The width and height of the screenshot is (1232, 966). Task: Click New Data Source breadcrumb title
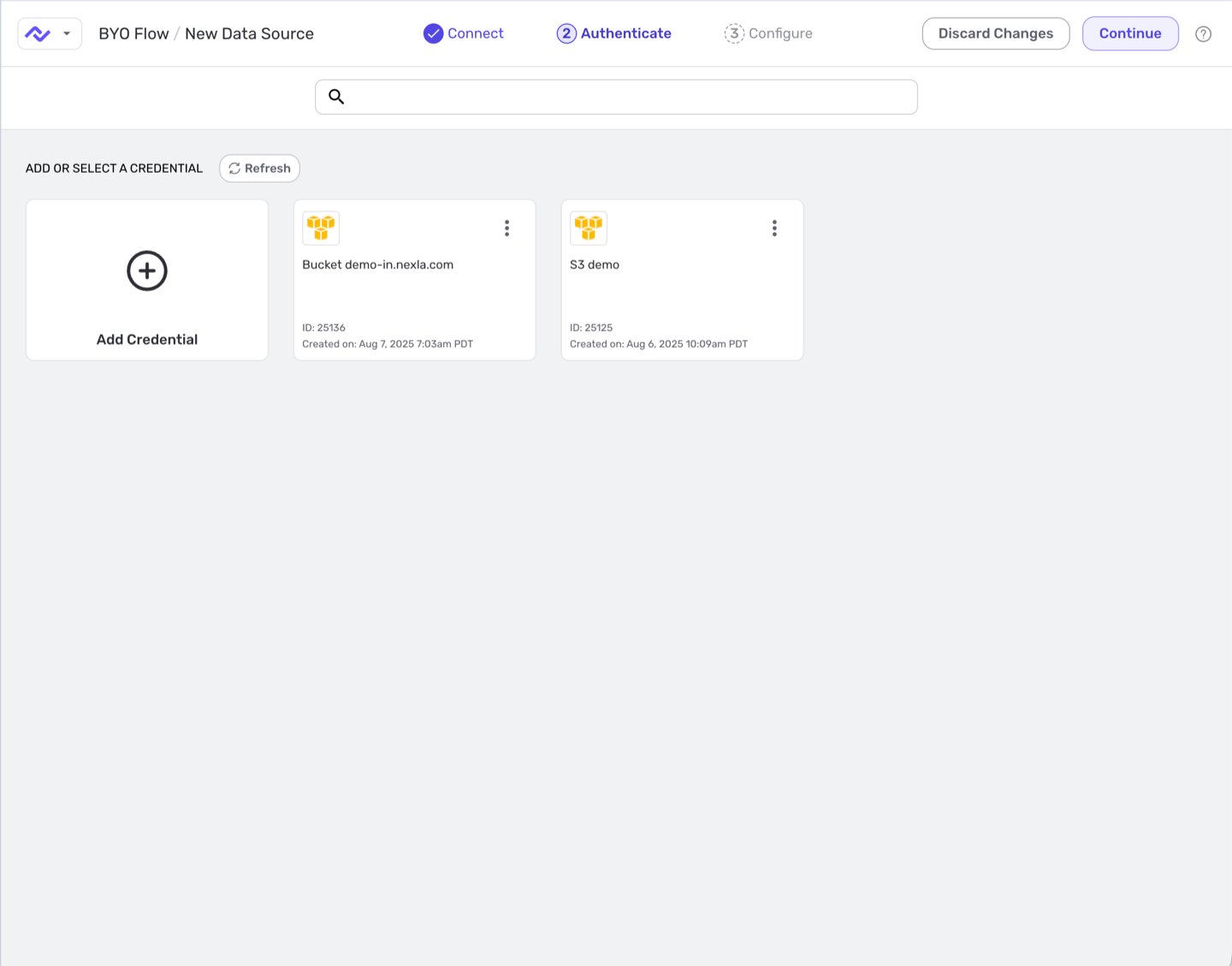[x=249, y=34]
